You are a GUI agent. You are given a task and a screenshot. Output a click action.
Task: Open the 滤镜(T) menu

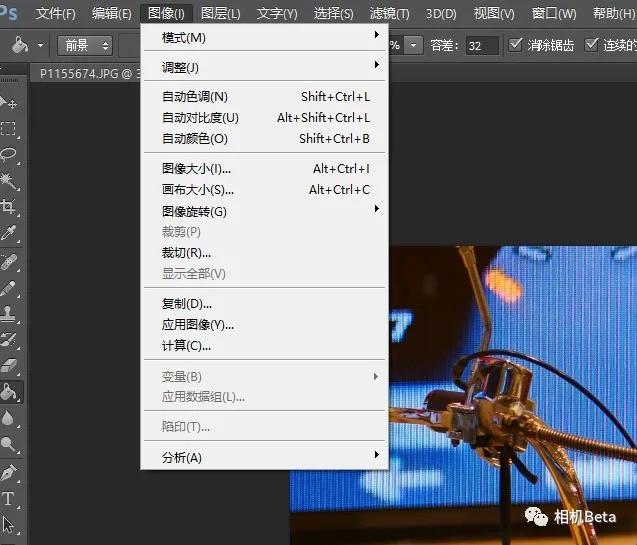pos(390,13)
